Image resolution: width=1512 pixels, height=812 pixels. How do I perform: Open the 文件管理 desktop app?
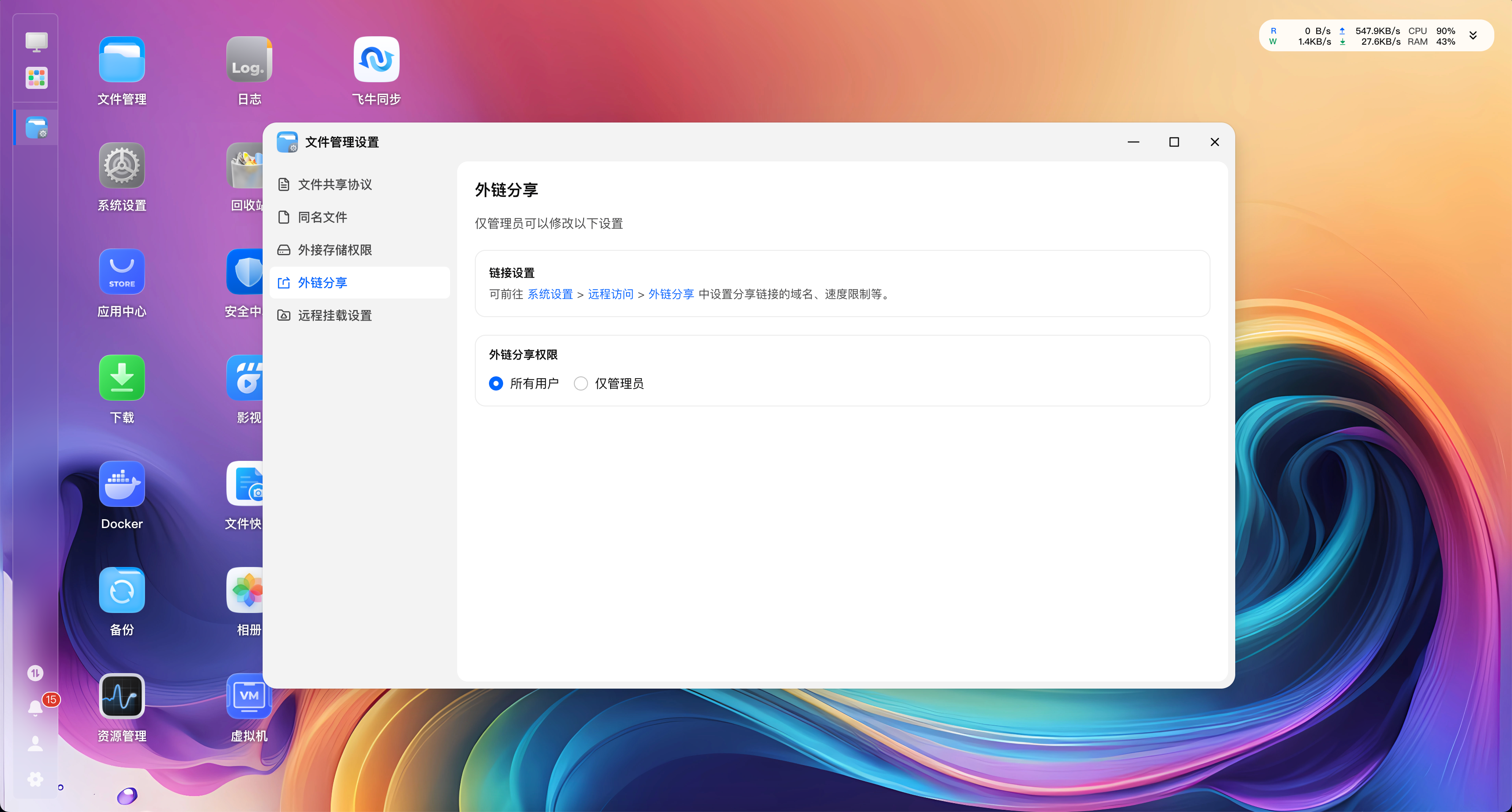point(122,59)
